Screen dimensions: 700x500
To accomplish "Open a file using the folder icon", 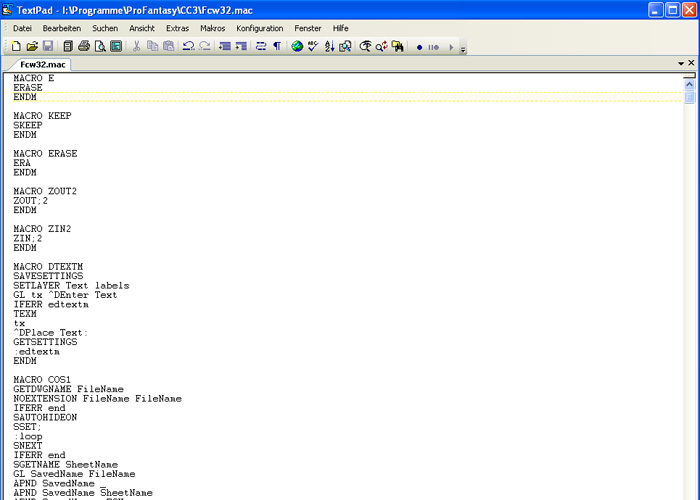I will point(32,46).
